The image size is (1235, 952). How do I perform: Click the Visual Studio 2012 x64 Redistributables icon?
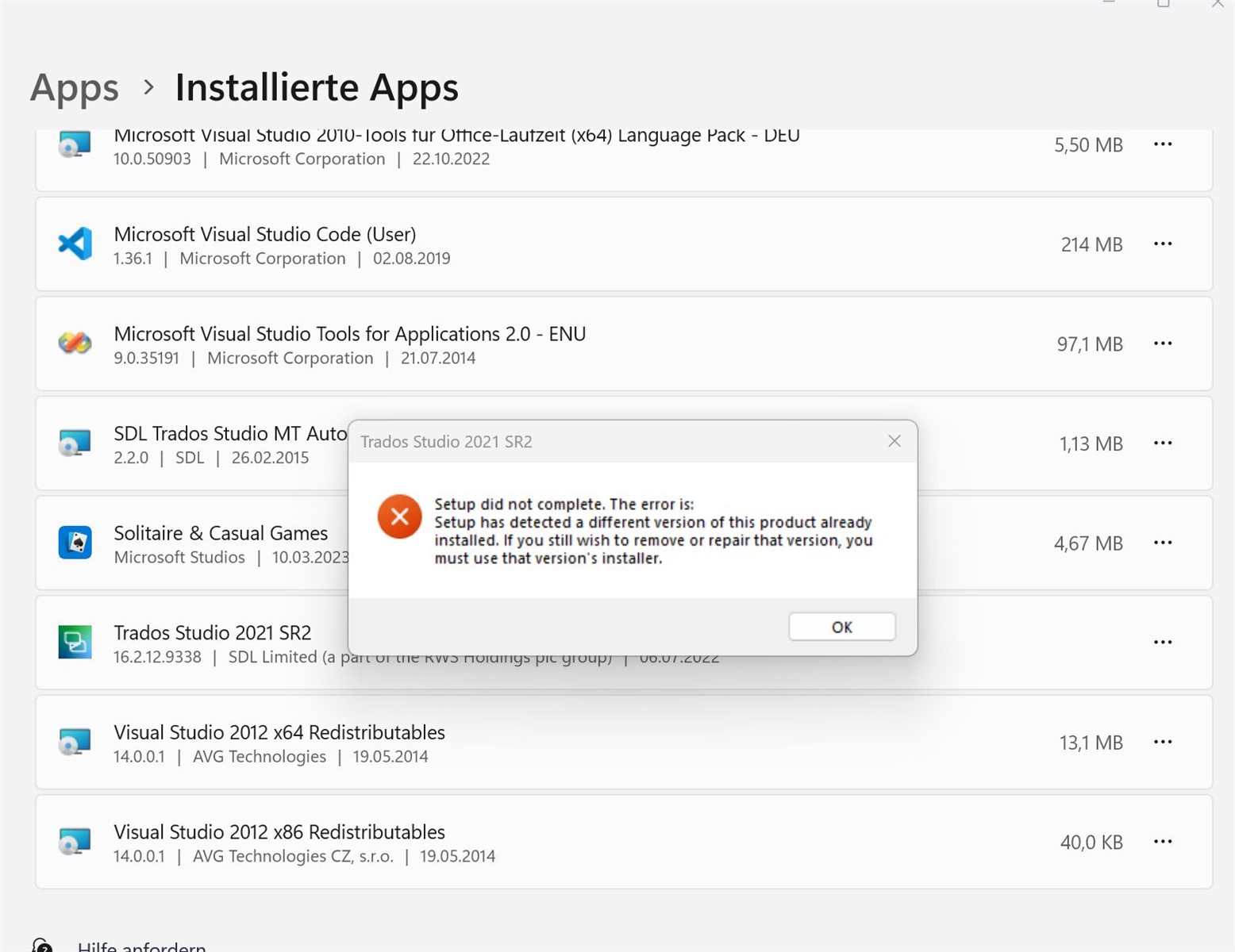coord(74,743)
